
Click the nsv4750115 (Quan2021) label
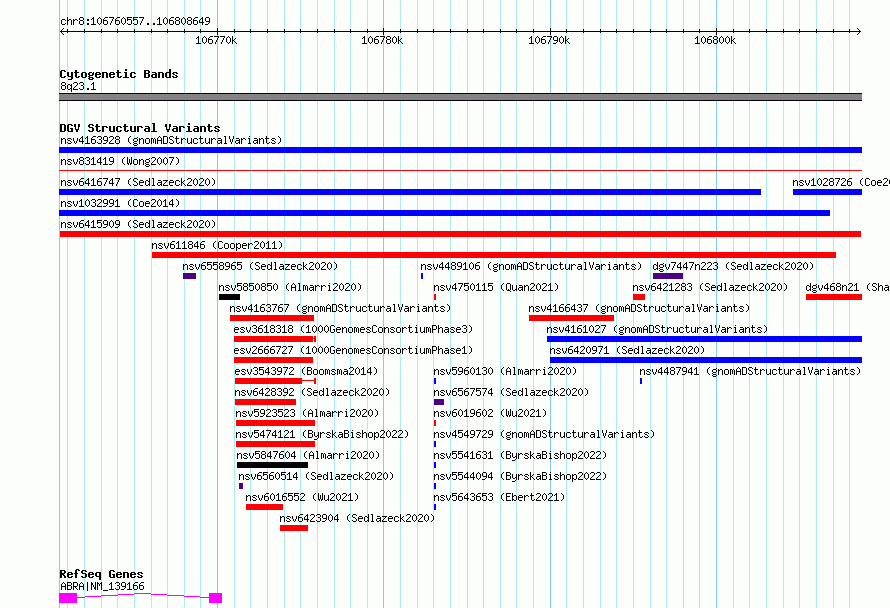(496, 287)
